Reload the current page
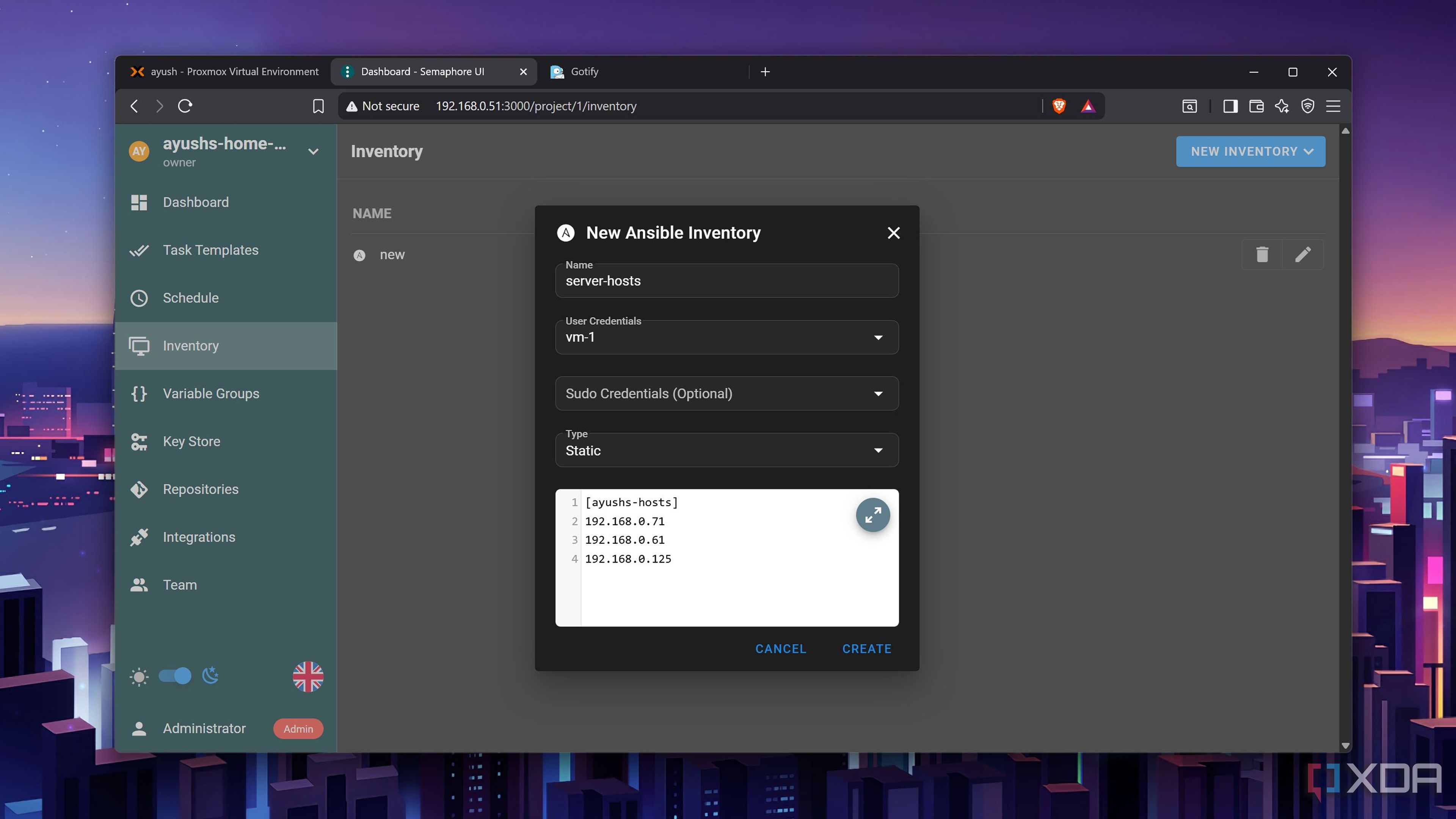The height and width of the screenshot is (819, 1456). pyautogui.click(x=185, y=106)
